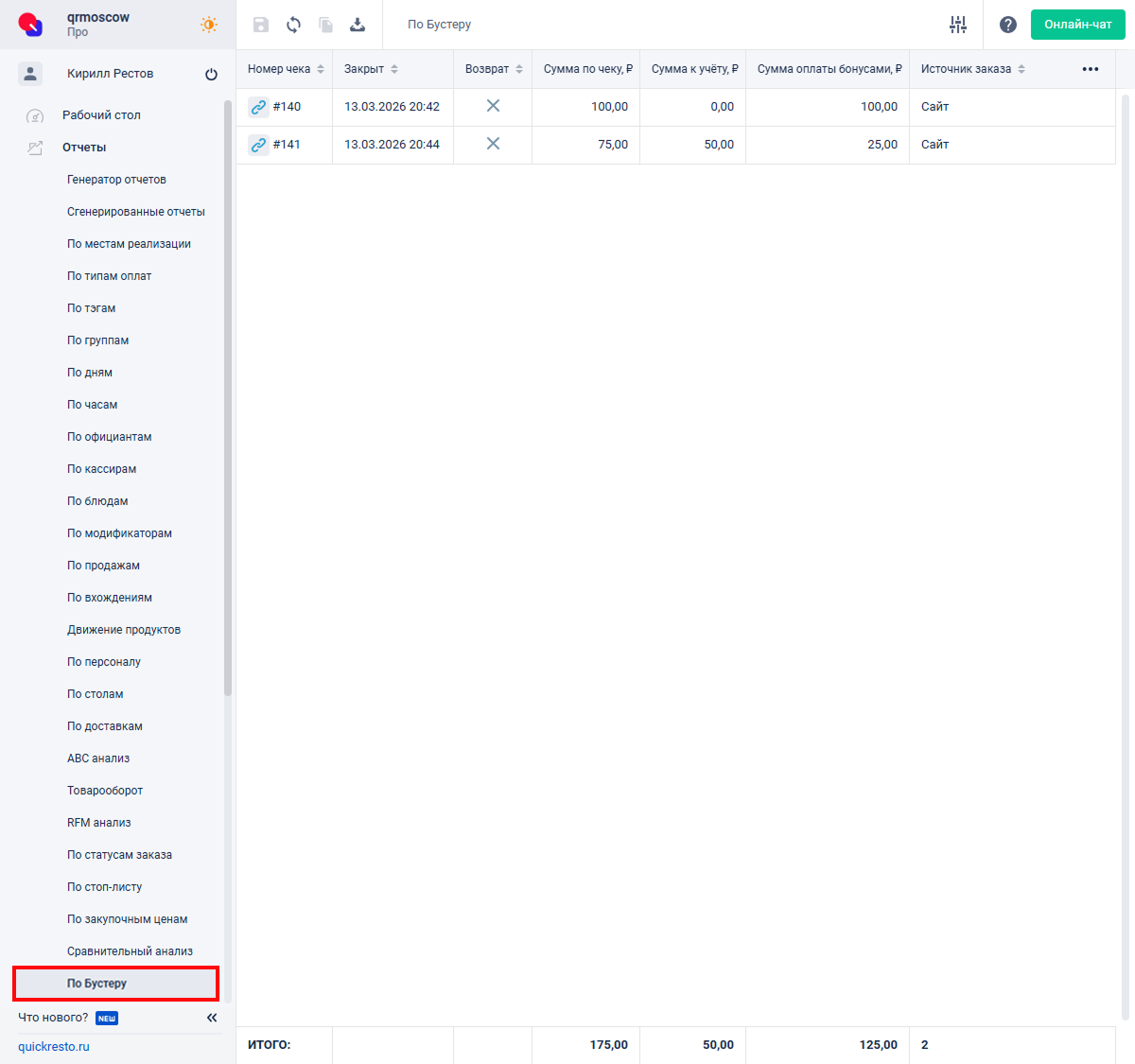Collapse the sidebar with the double chevron
1135x1064 pixels.
(x=212, y=1018)
